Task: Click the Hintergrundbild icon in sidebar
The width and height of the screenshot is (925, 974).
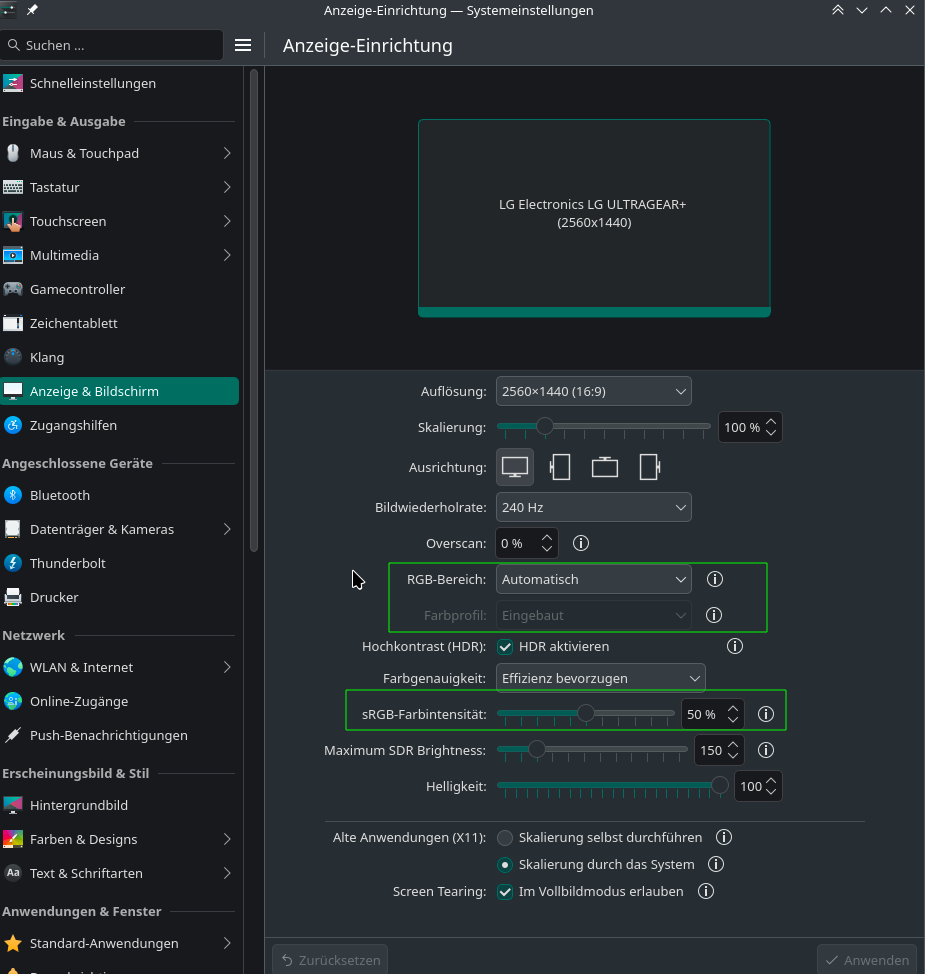Action: (12, 806)
